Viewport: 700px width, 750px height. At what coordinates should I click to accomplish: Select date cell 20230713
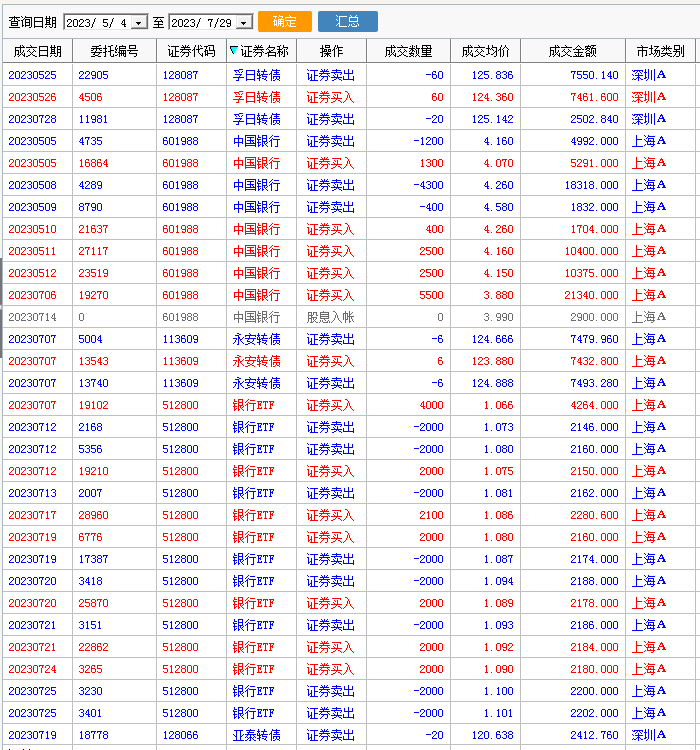pos(33,493)
